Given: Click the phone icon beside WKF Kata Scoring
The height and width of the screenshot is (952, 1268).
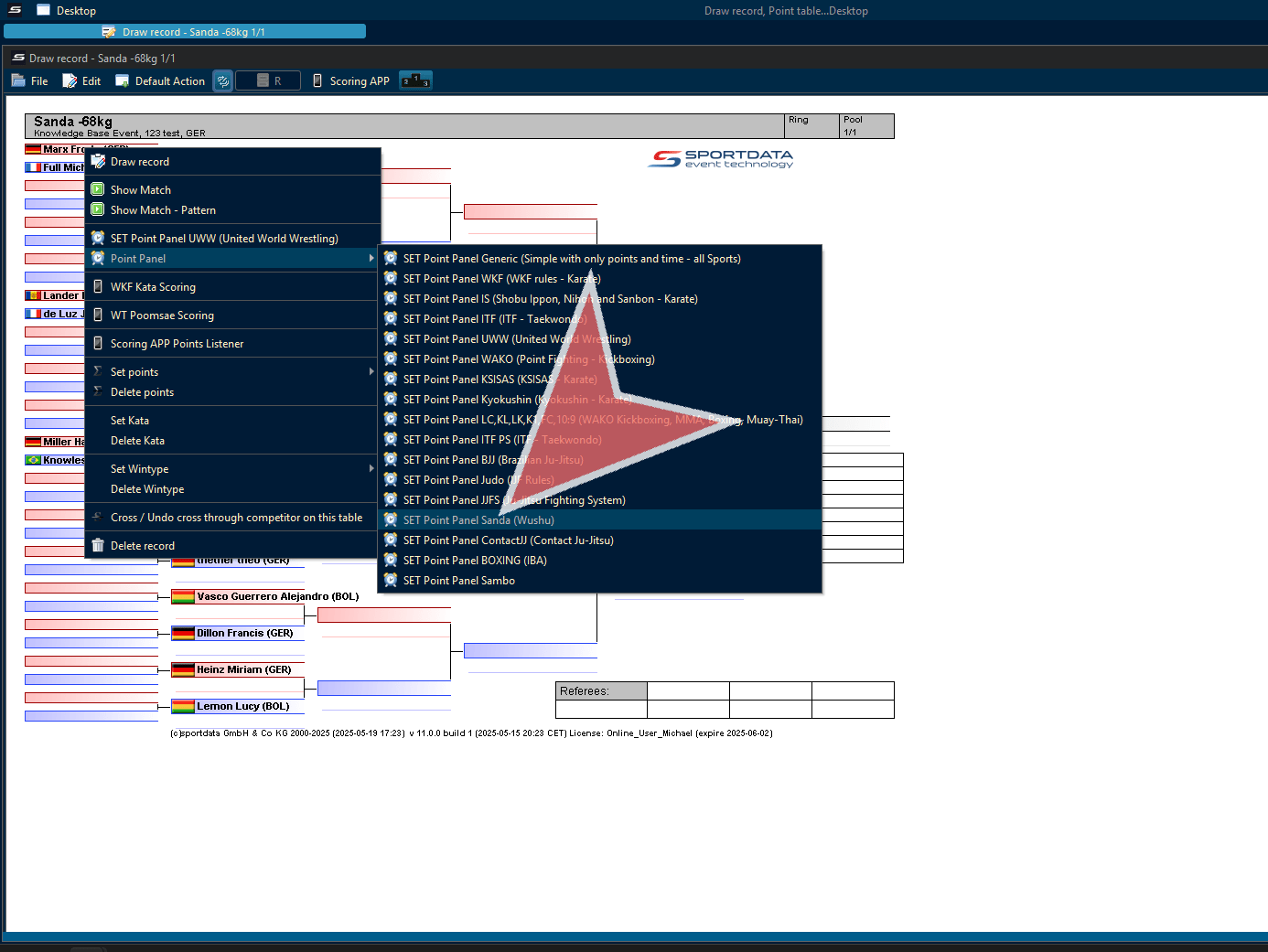Looking at the screenshot, I should [x=98, y=287].
